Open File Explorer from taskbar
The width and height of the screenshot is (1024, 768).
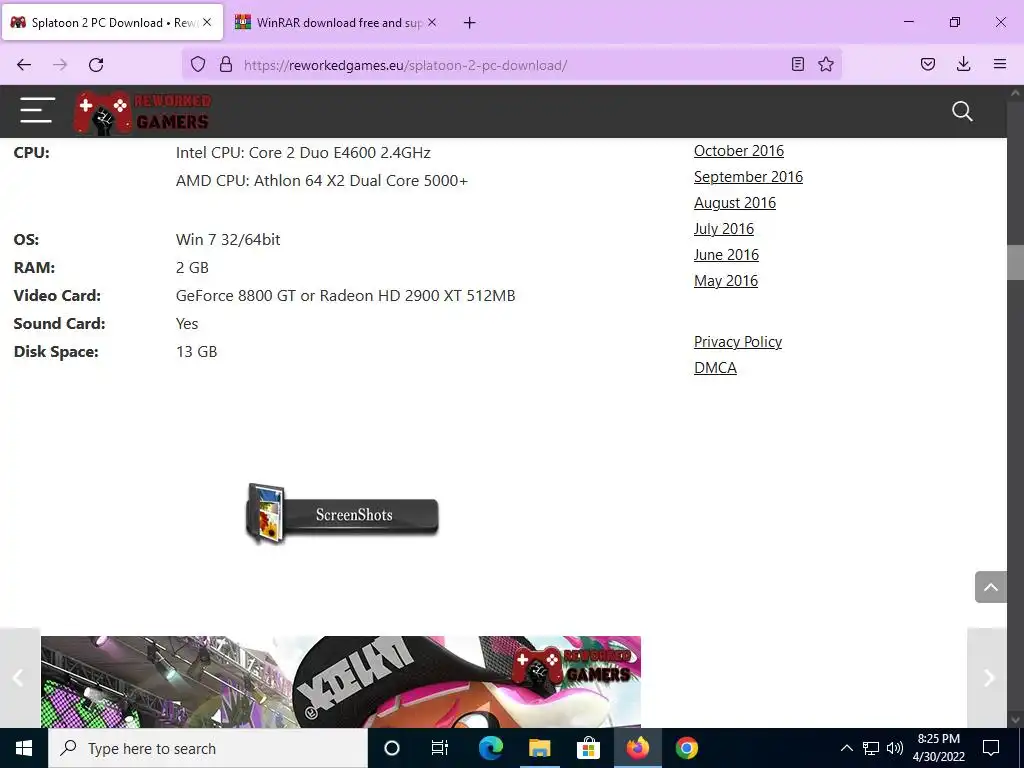click(539, 748)
